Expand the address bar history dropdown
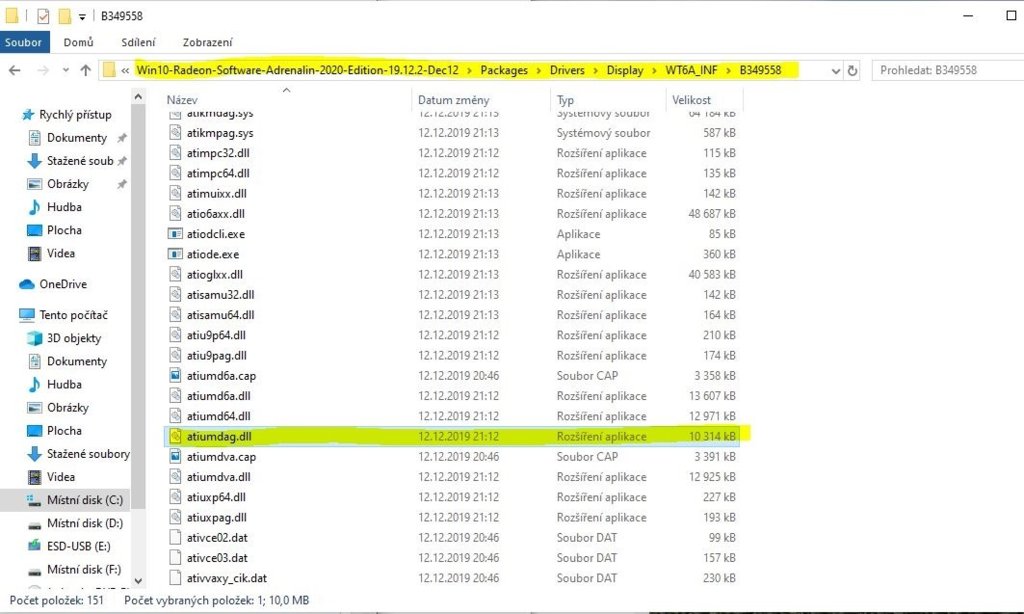 834,71
